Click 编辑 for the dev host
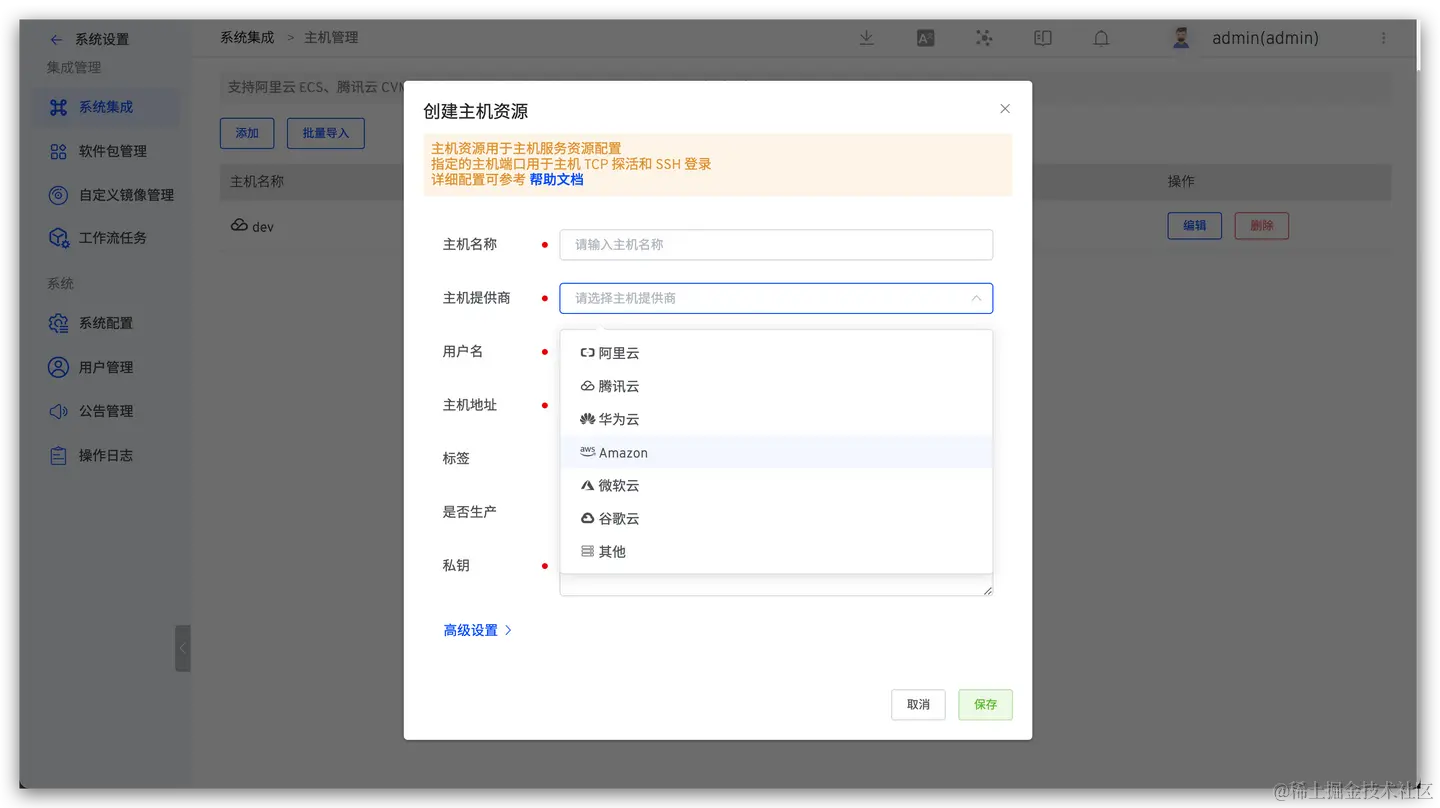 1195,226
